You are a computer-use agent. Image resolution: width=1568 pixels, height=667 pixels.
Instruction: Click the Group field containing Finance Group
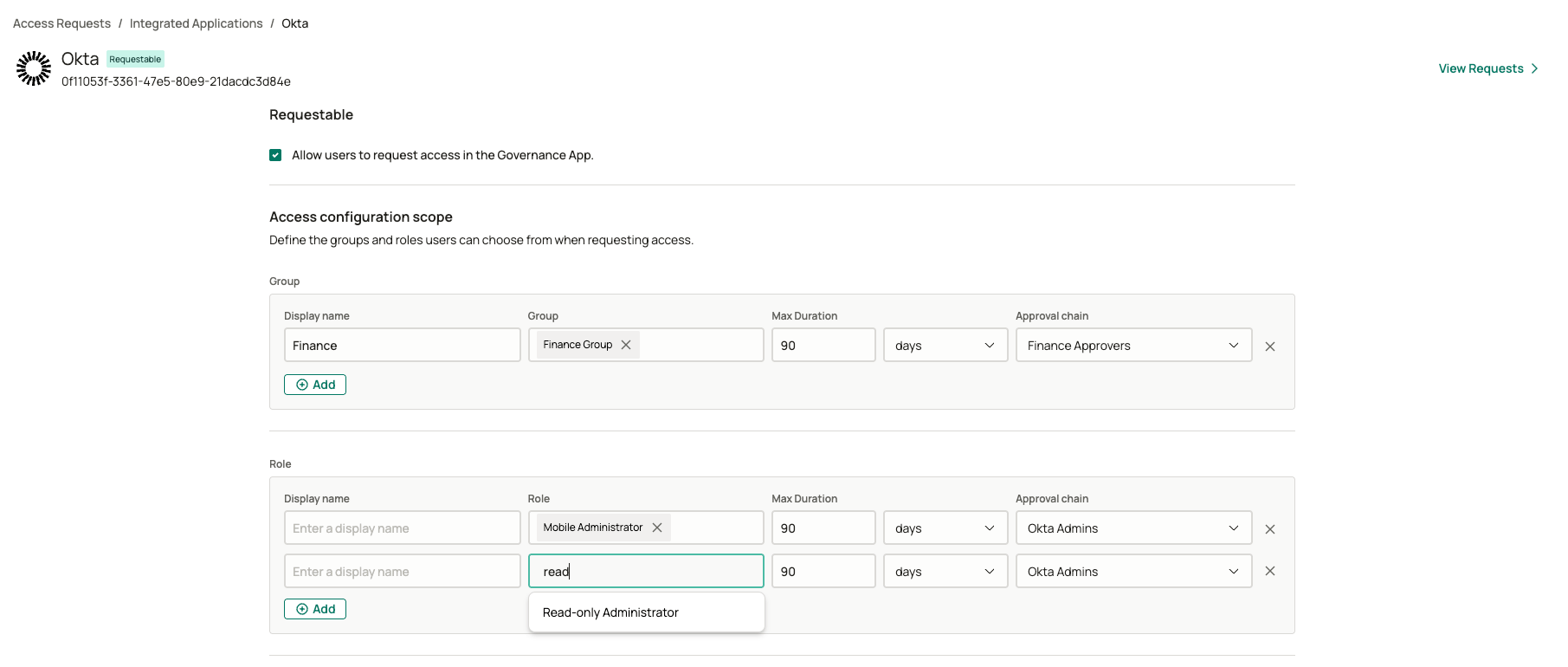pyautogui.click(x=647, y=345)
